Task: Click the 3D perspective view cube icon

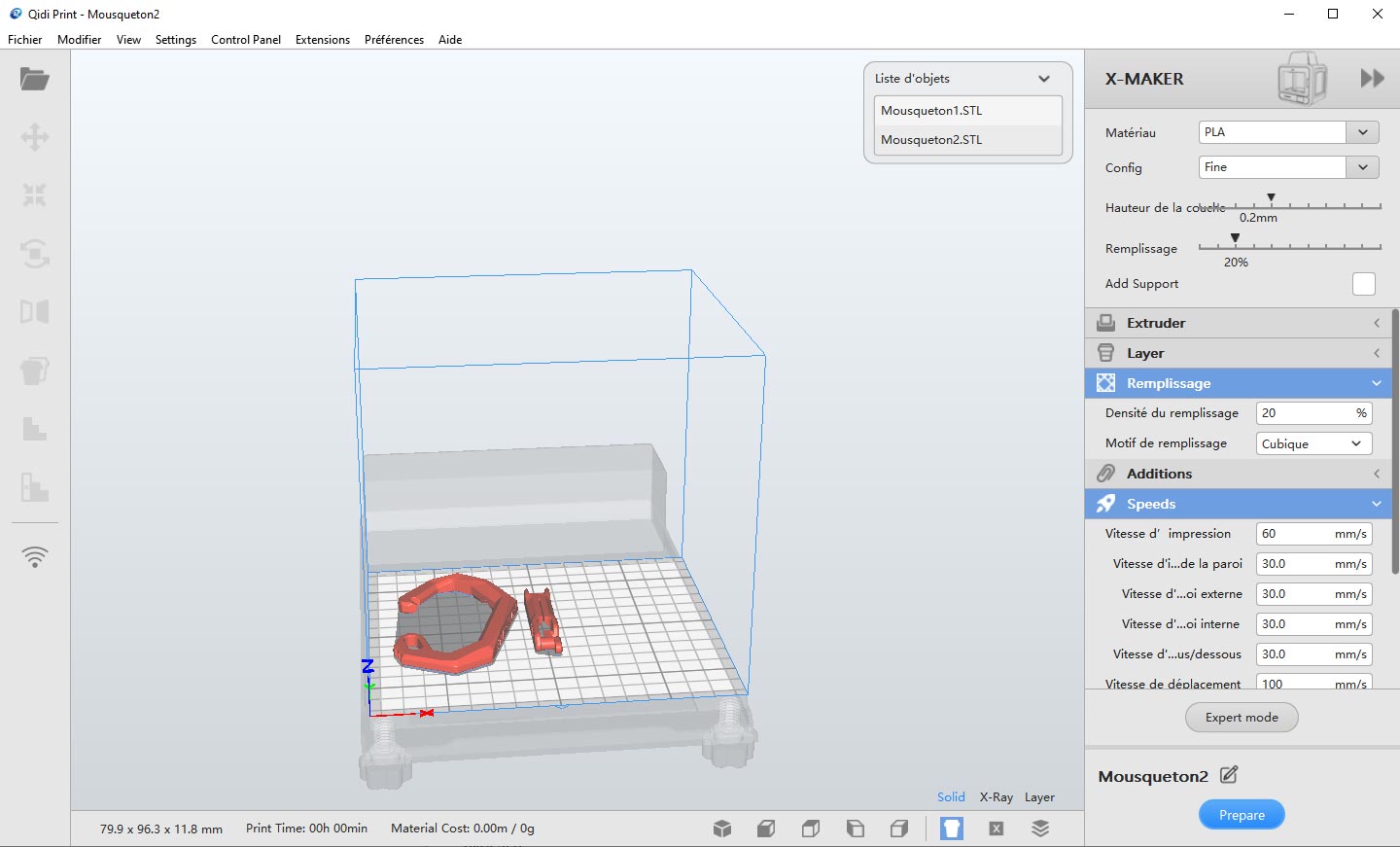Action: click(x=722, y=829)
